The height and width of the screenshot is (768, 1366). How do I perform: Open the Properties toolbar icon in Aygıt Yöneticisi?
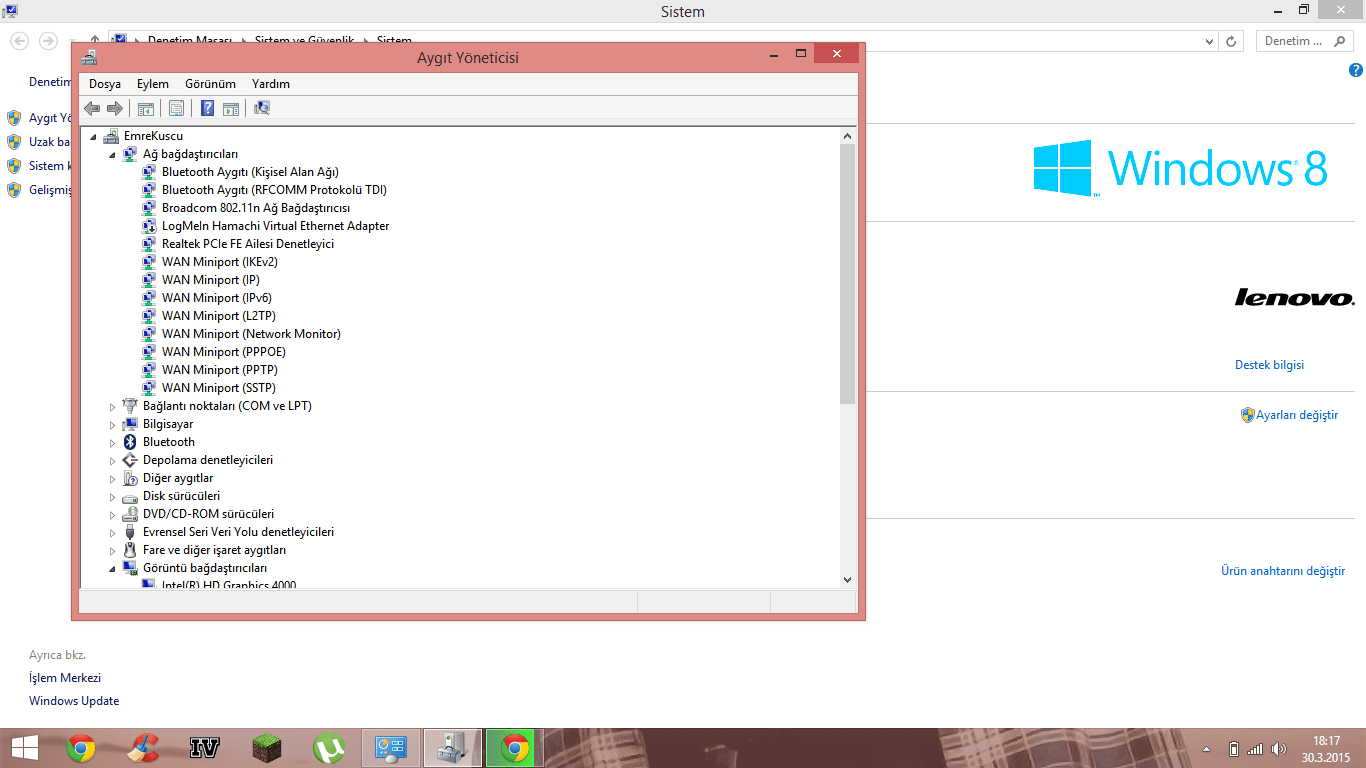(x=176, y=108)
